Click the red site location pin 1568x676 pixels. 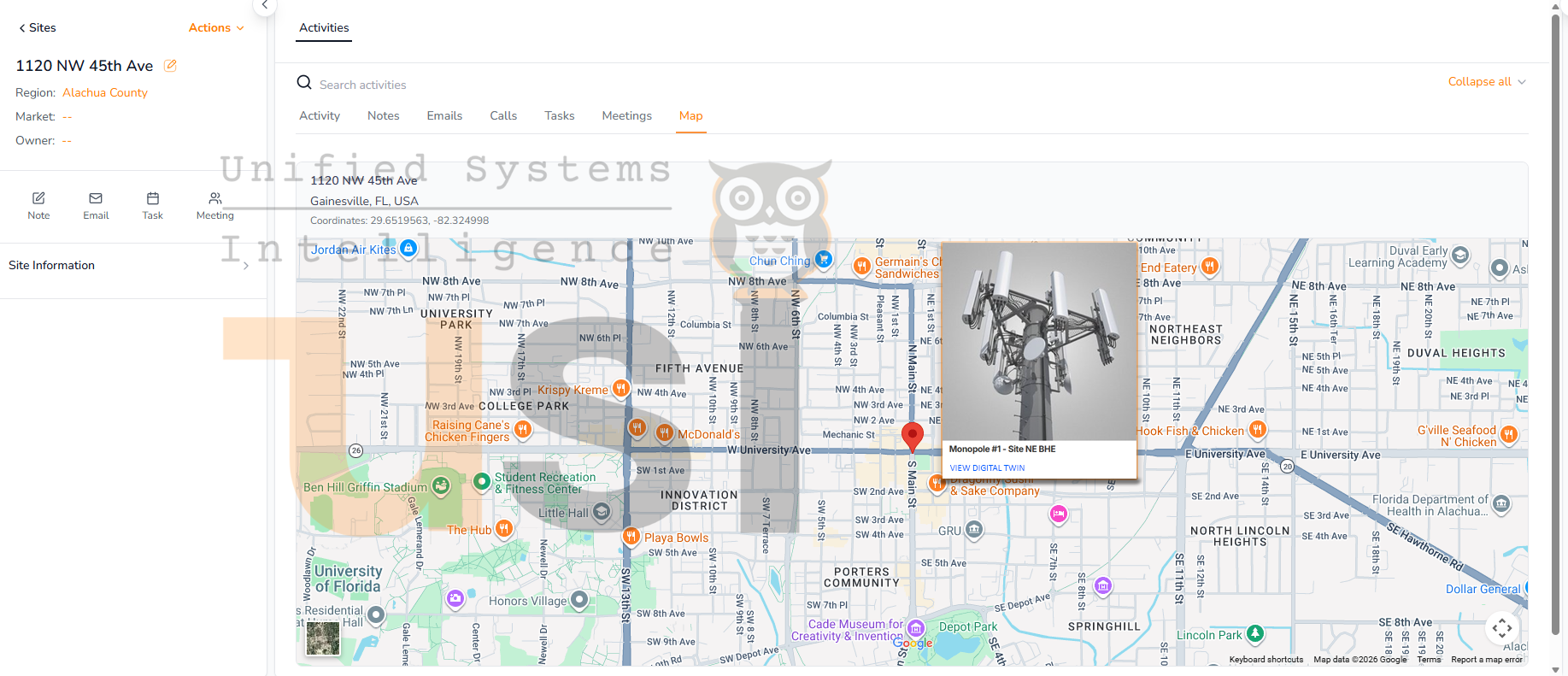[x=913, y=435]
